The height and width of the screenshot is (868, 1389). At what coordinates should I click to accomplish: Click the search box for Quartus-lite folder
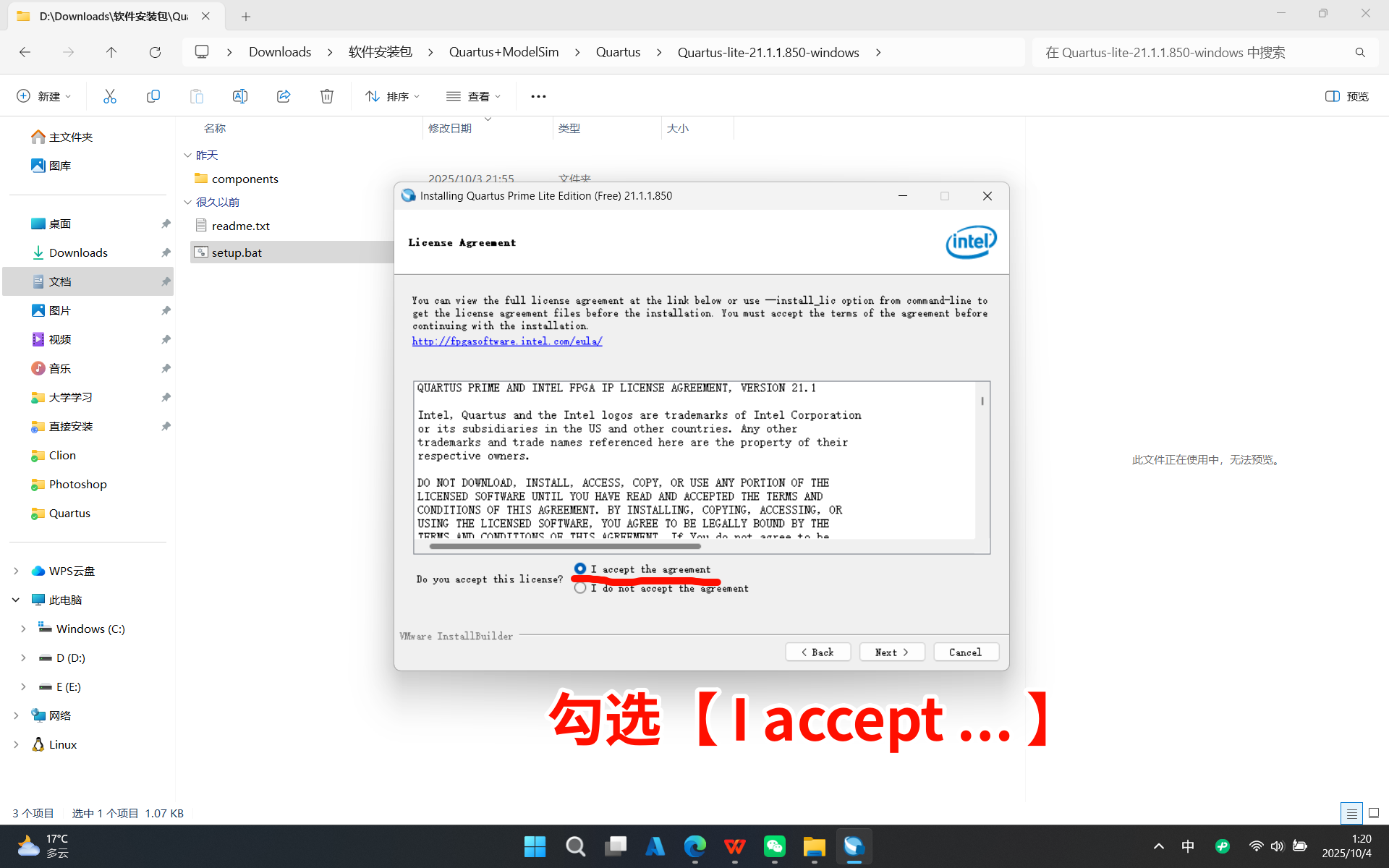(1205, 52)
